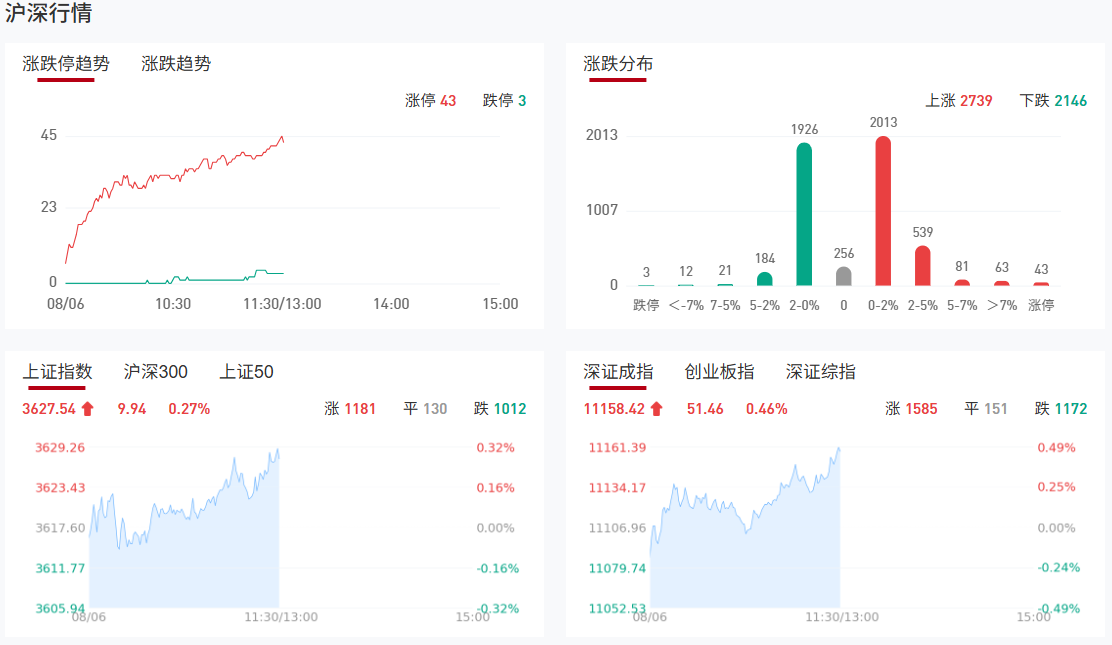Switch to the 上证50 tab
The width and height of the screenshot is (1112, 645).
[246, 372]
